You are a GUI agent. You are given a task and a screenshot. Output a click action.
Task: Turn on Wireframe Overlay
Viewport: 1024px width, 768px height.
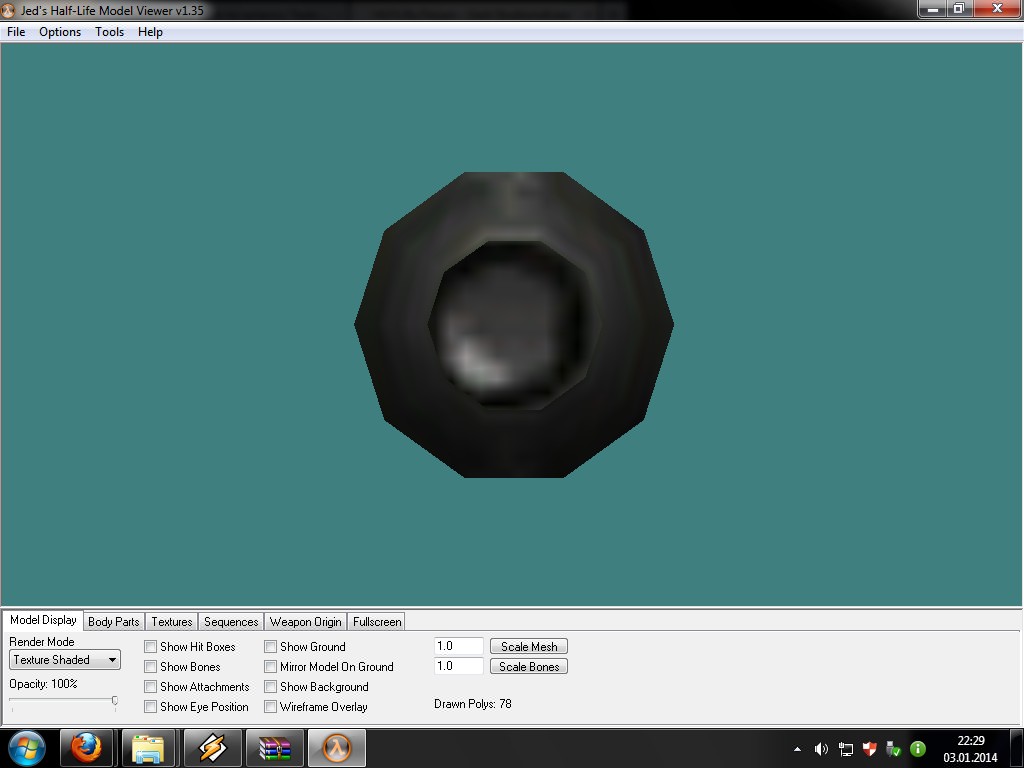pos(271,707)
